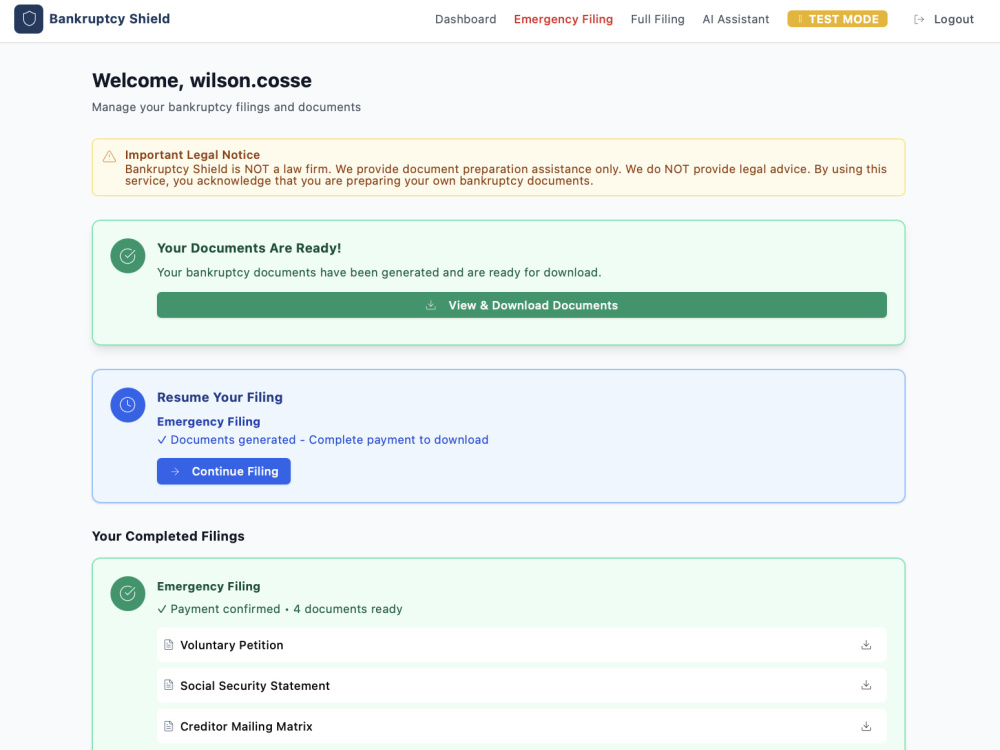Click the Continue Filing button
This screenshot has width=1000, height=750.
point(224,471)
